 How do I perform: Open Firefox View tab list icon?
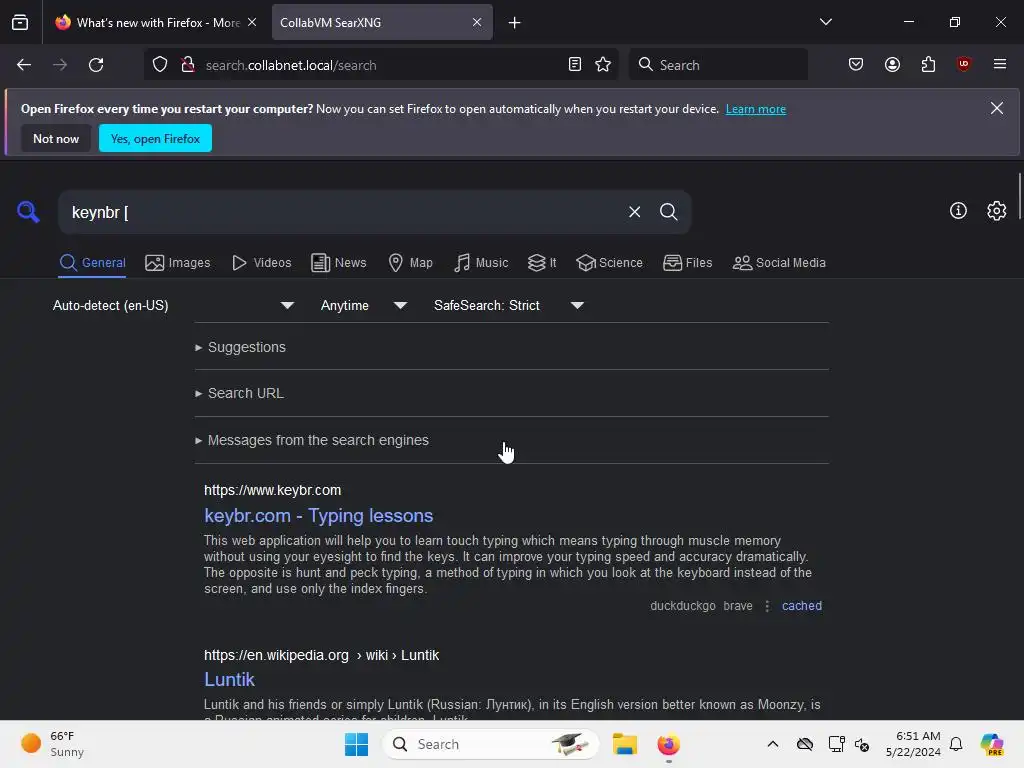point(20,22)
